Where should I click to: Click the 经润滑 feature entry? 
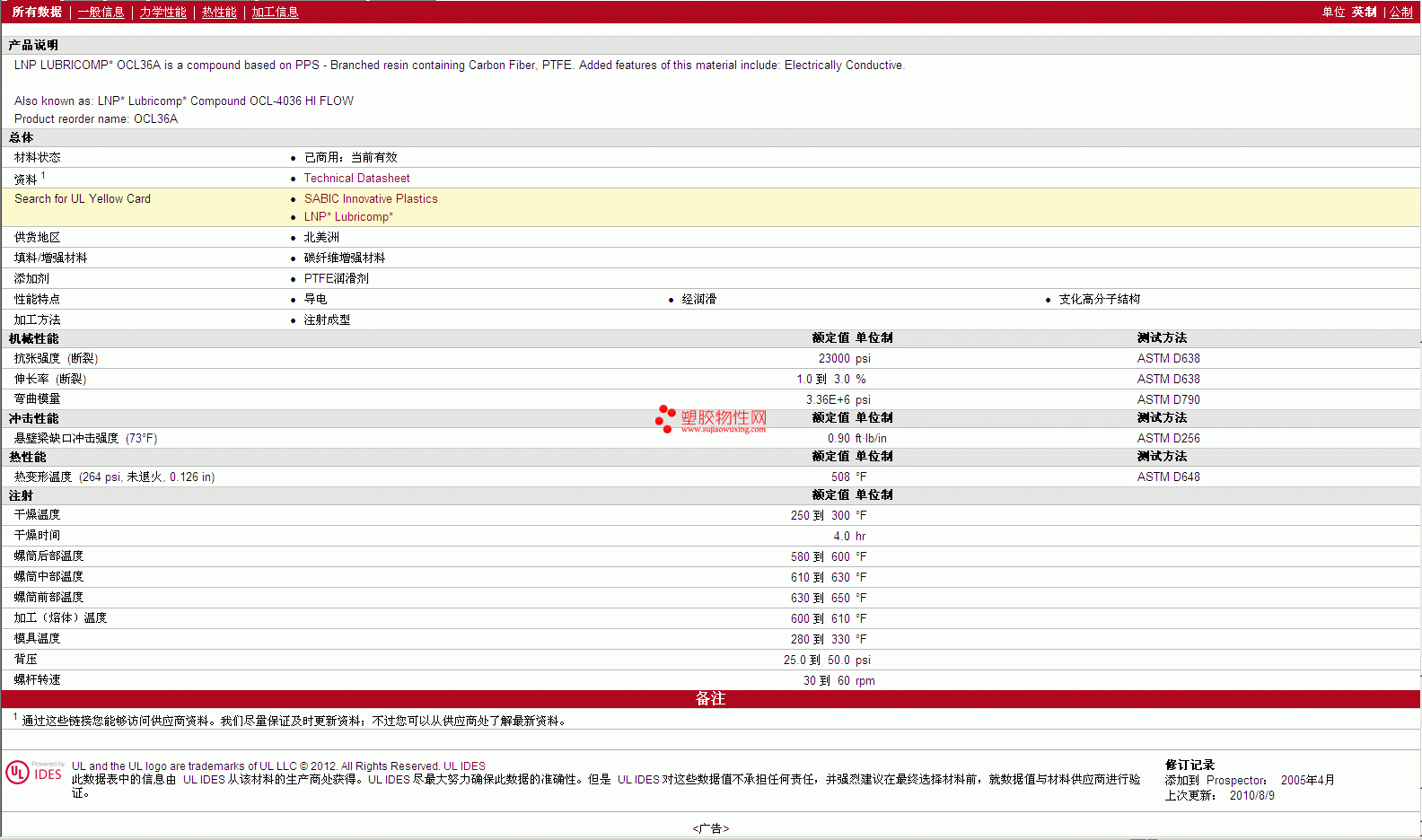tap(698, 300)
